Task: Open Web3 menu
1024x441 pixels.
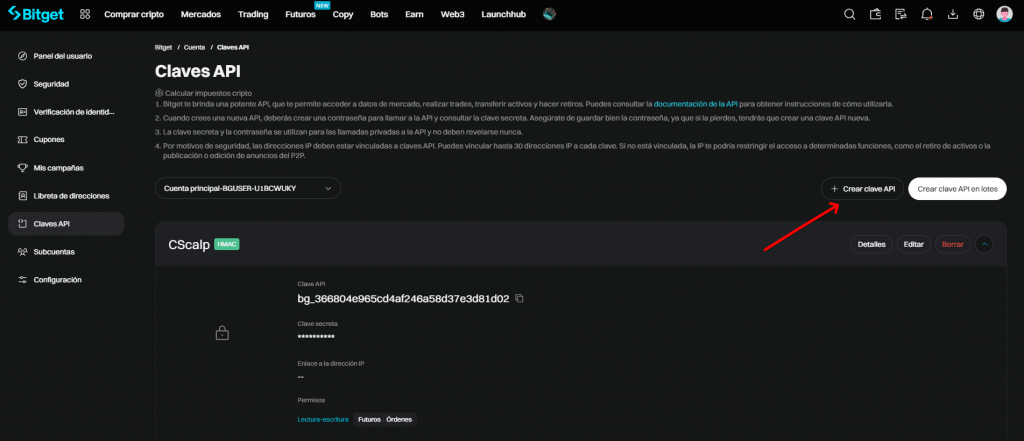Action: 452,14
